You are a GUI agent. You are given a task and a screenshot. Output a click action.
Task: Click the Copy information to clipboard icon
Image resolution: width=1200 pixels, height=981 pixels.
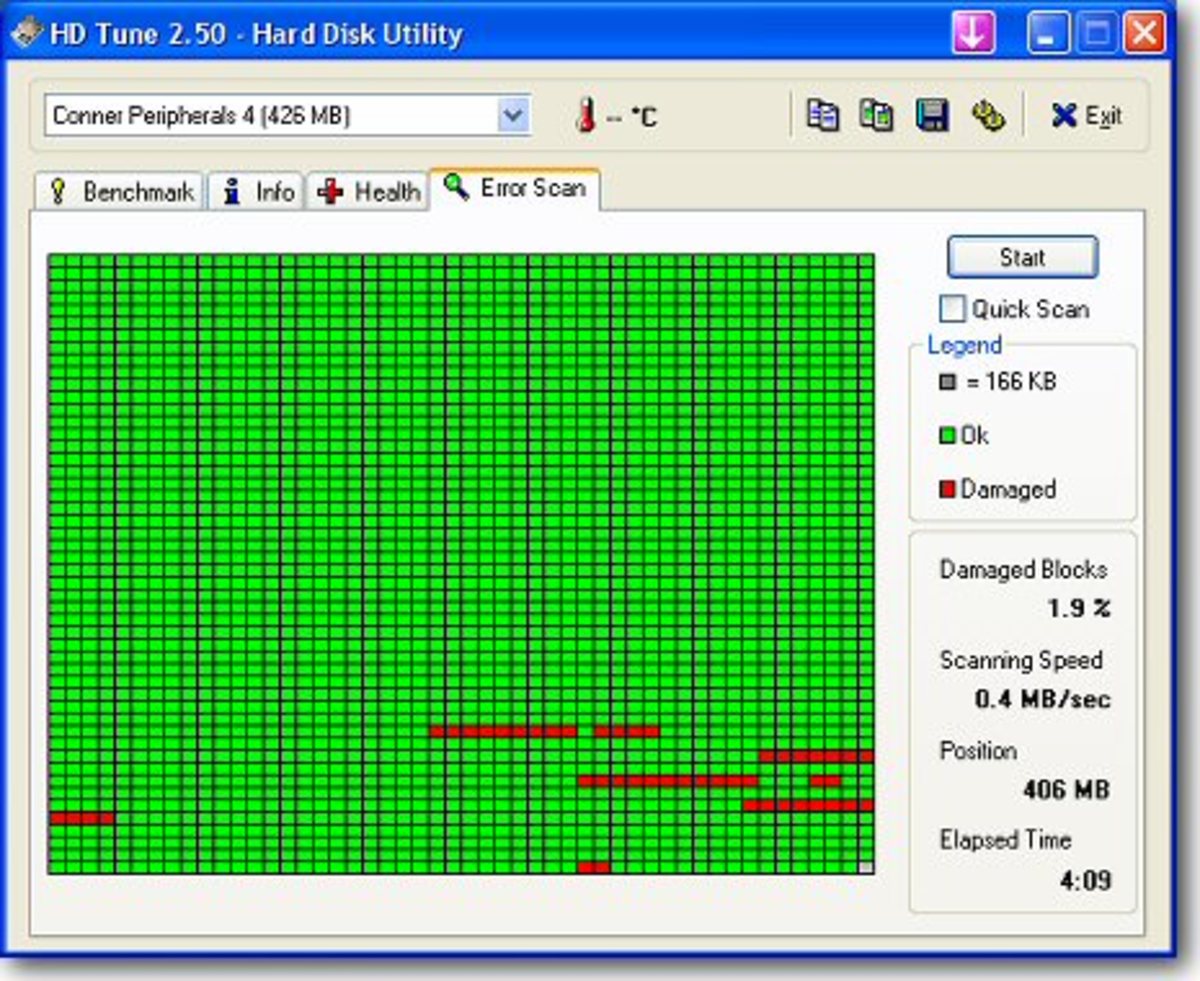click(x=824, y=116)
